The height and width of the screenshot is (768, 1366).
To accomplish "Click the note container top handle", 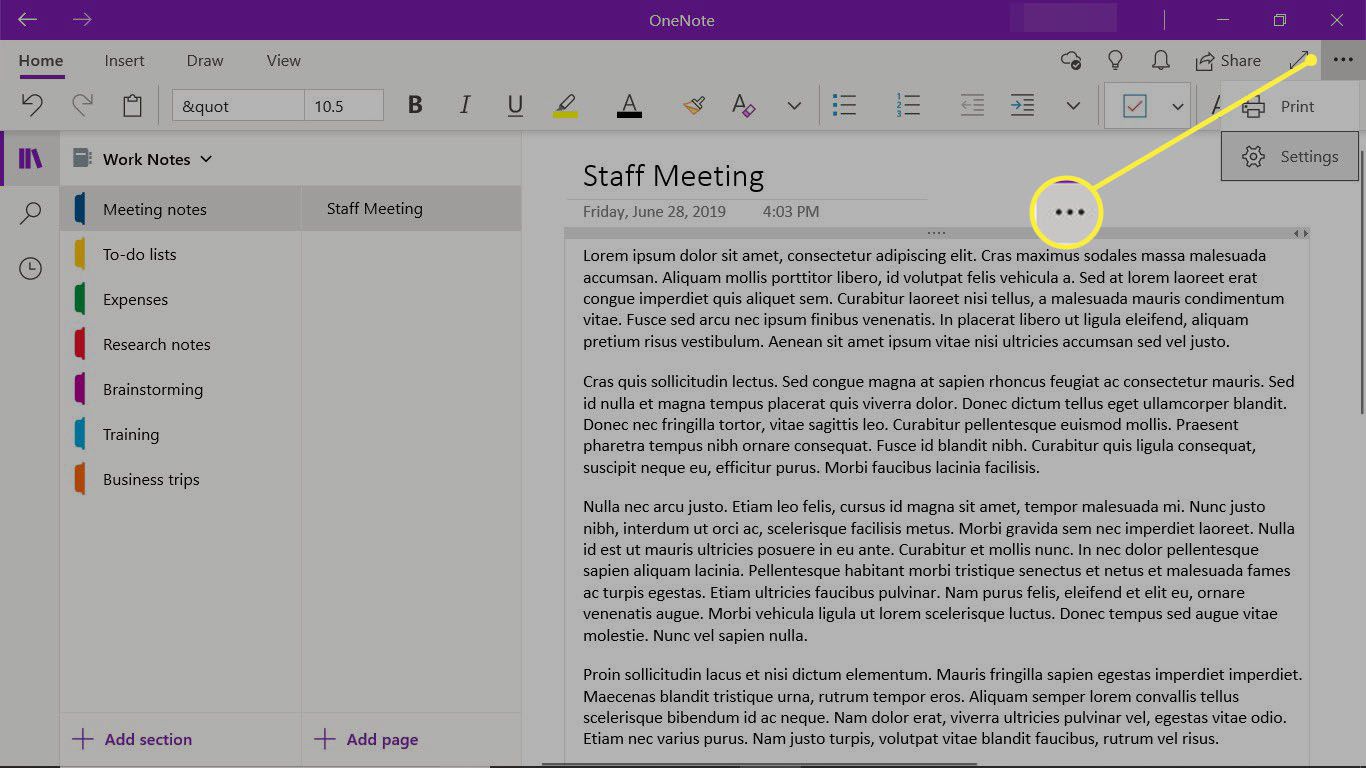I will 935,233.
